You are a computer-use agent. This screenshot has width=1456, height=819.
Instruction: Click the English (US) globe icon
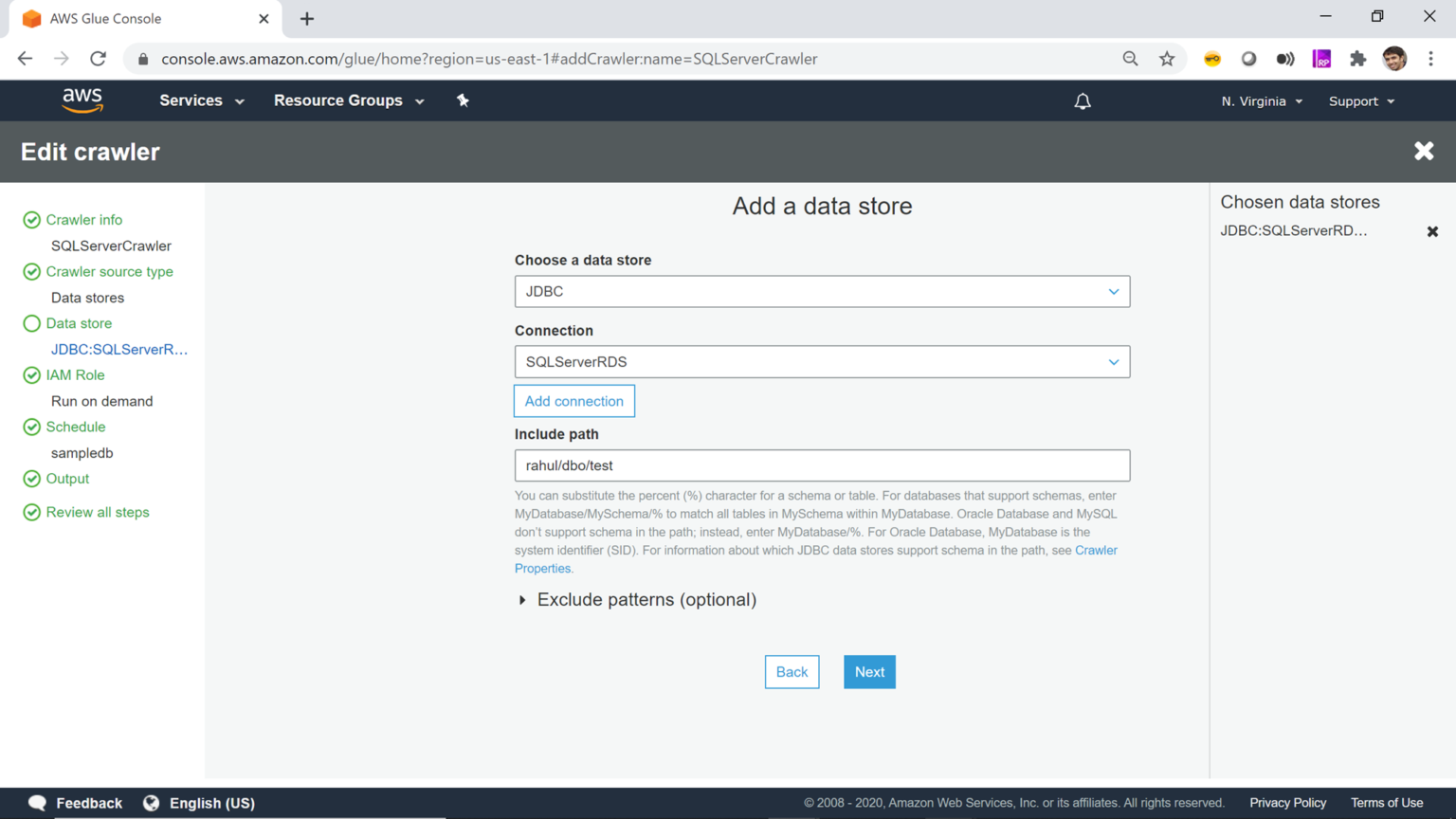pyautogui.click(x=152, y=803)
